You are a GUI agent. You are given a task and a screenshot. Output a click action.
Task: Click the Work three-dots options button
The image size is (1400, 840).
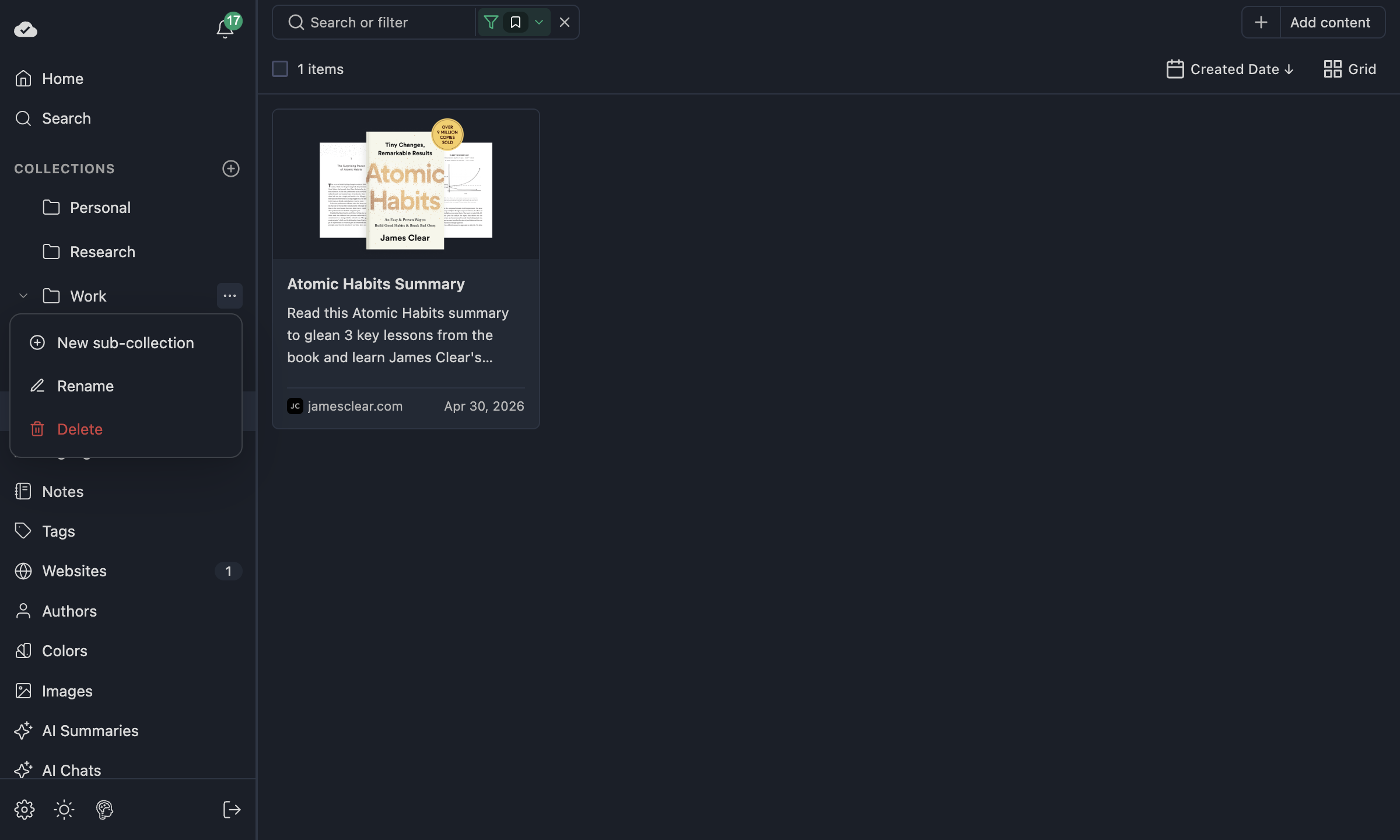coord(230,296)
